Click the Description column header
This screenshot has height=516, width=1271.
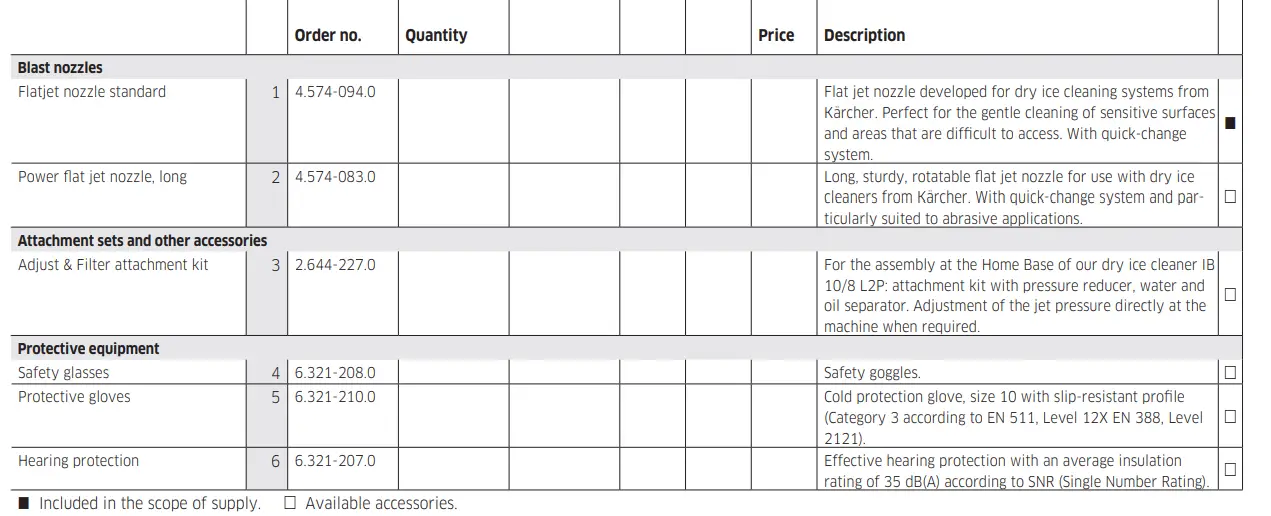pyautogui.click(x=864, y=35)
